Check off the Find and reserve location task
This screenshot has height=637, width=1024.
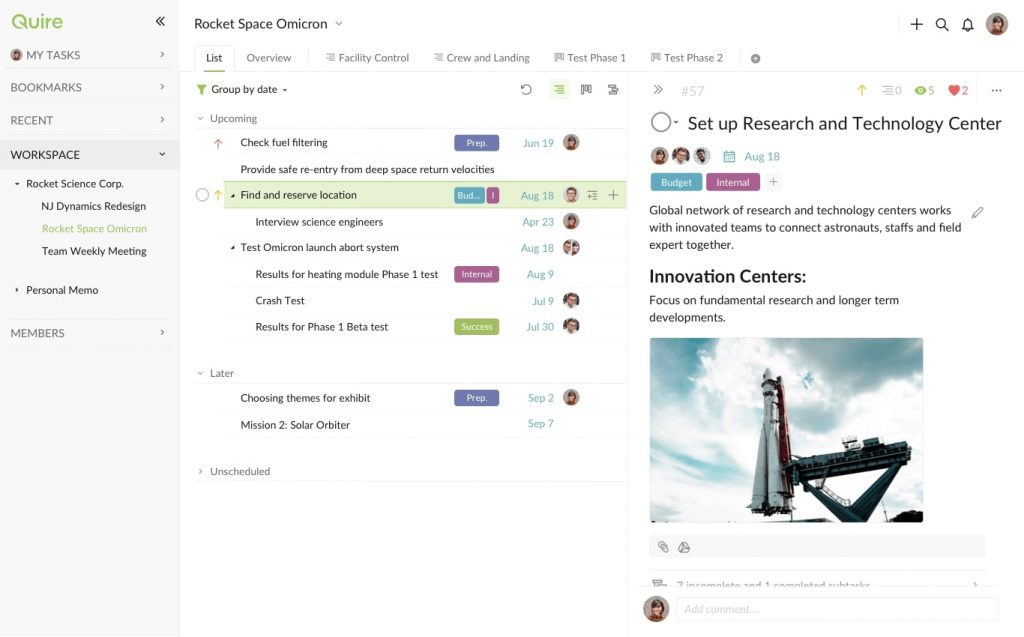click(201, 195)
